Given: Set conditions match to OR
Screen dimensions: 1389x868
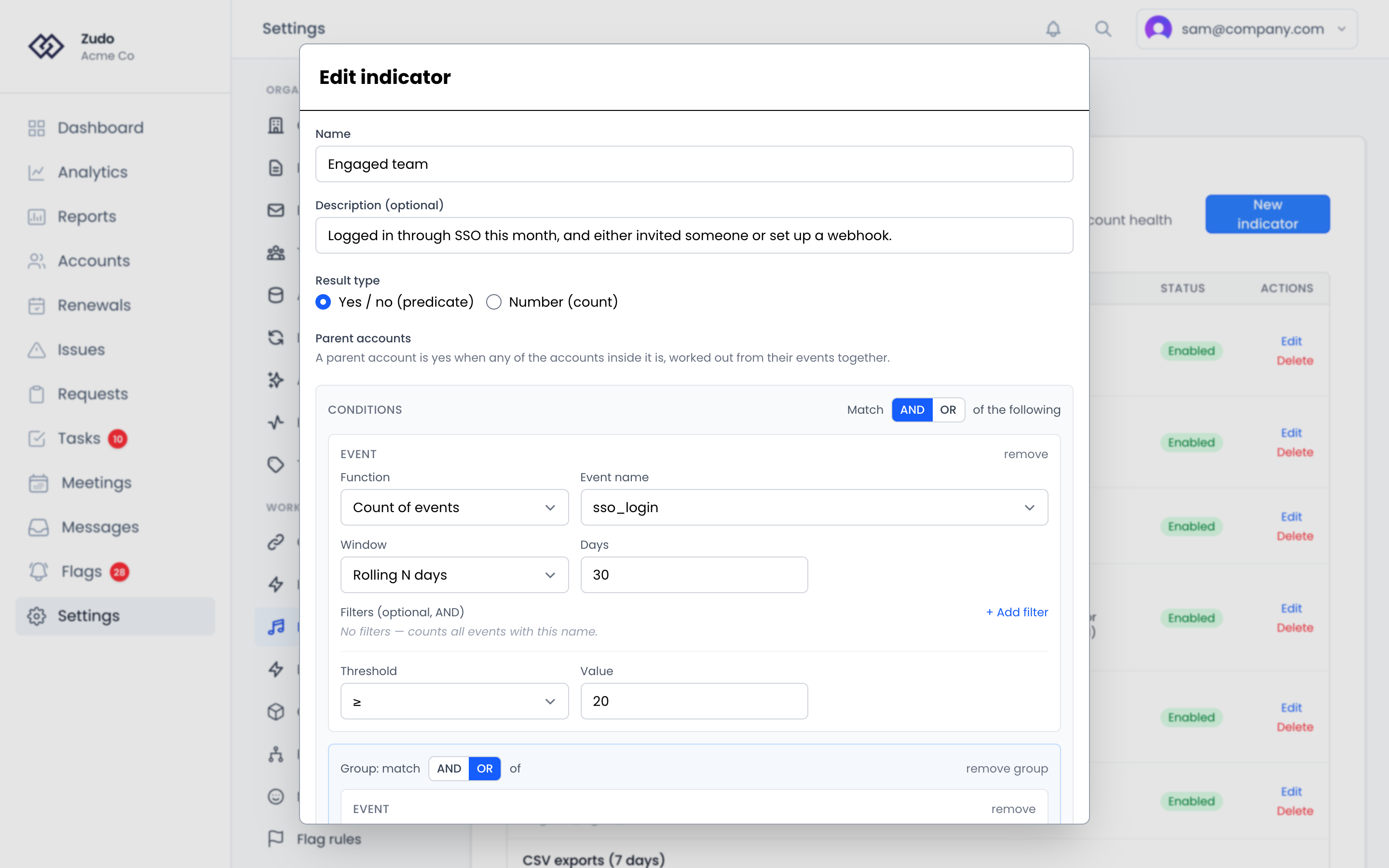Looking at the screenshot, I should 948,410.
